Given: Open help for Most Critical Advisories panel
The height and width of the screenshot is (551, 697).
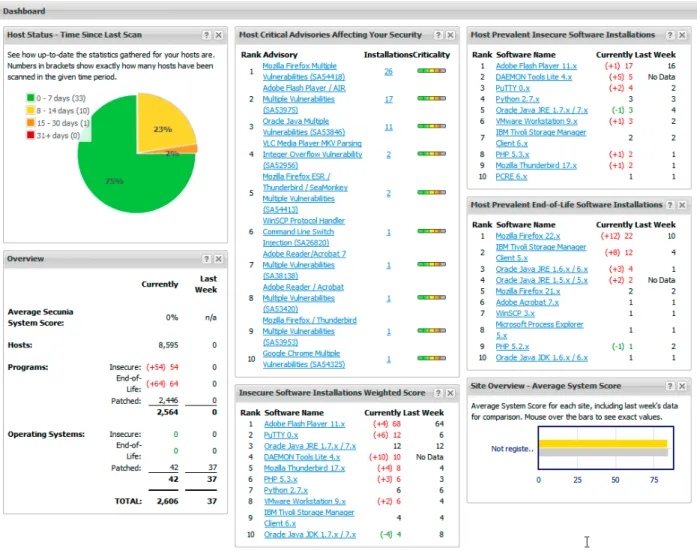Looking at the screenshot, I should [438, 35].
